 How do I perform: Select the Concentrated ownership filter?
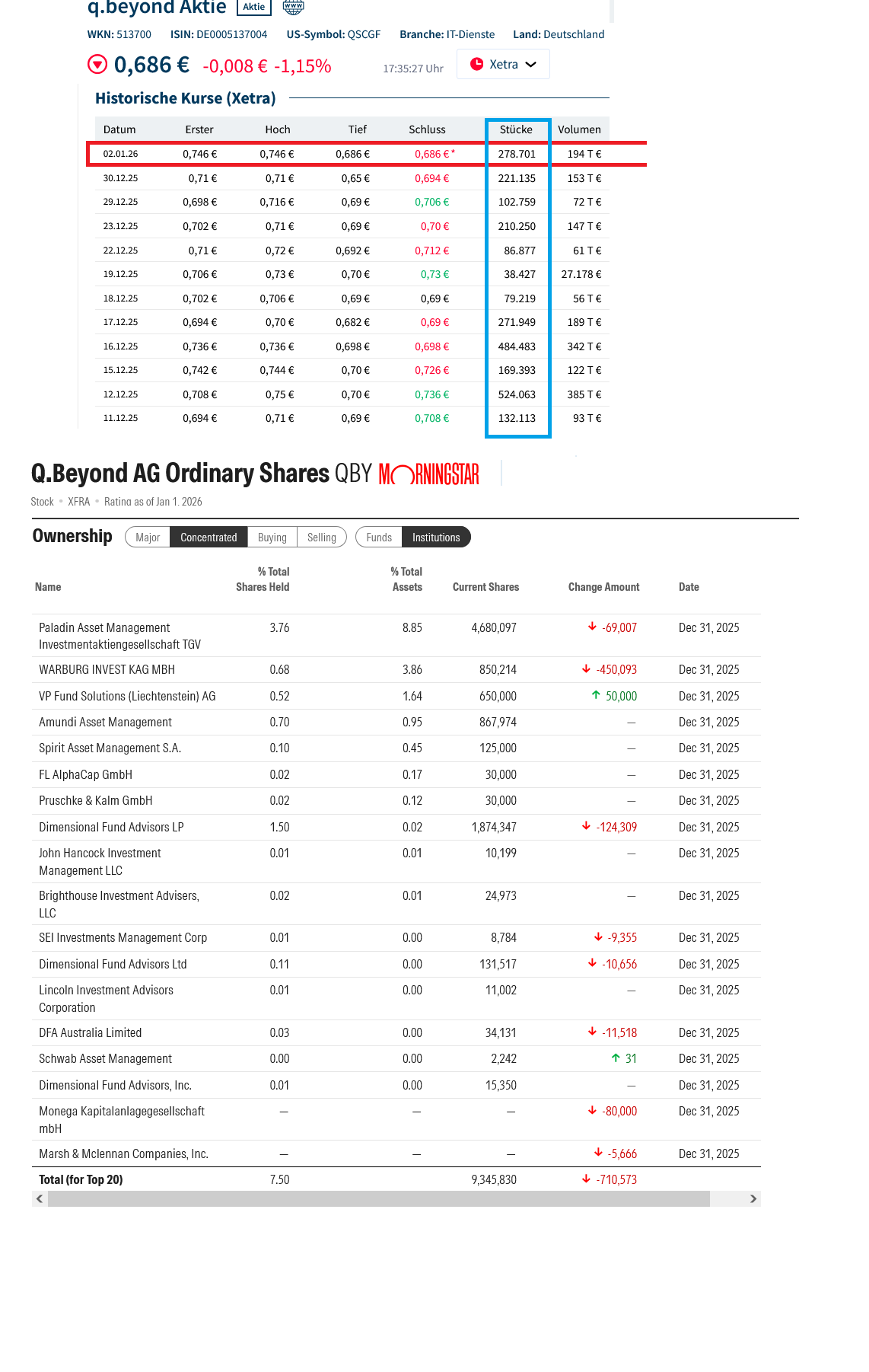click(208, 537)
